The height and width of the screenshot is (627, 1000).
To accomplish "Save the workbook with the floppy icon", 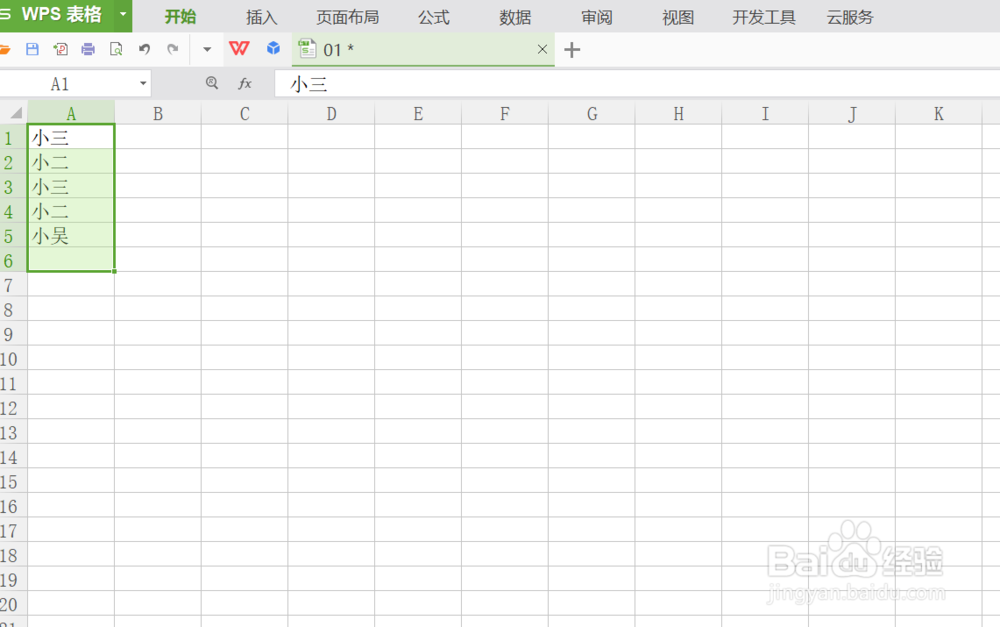I will (x=32, y=49).
